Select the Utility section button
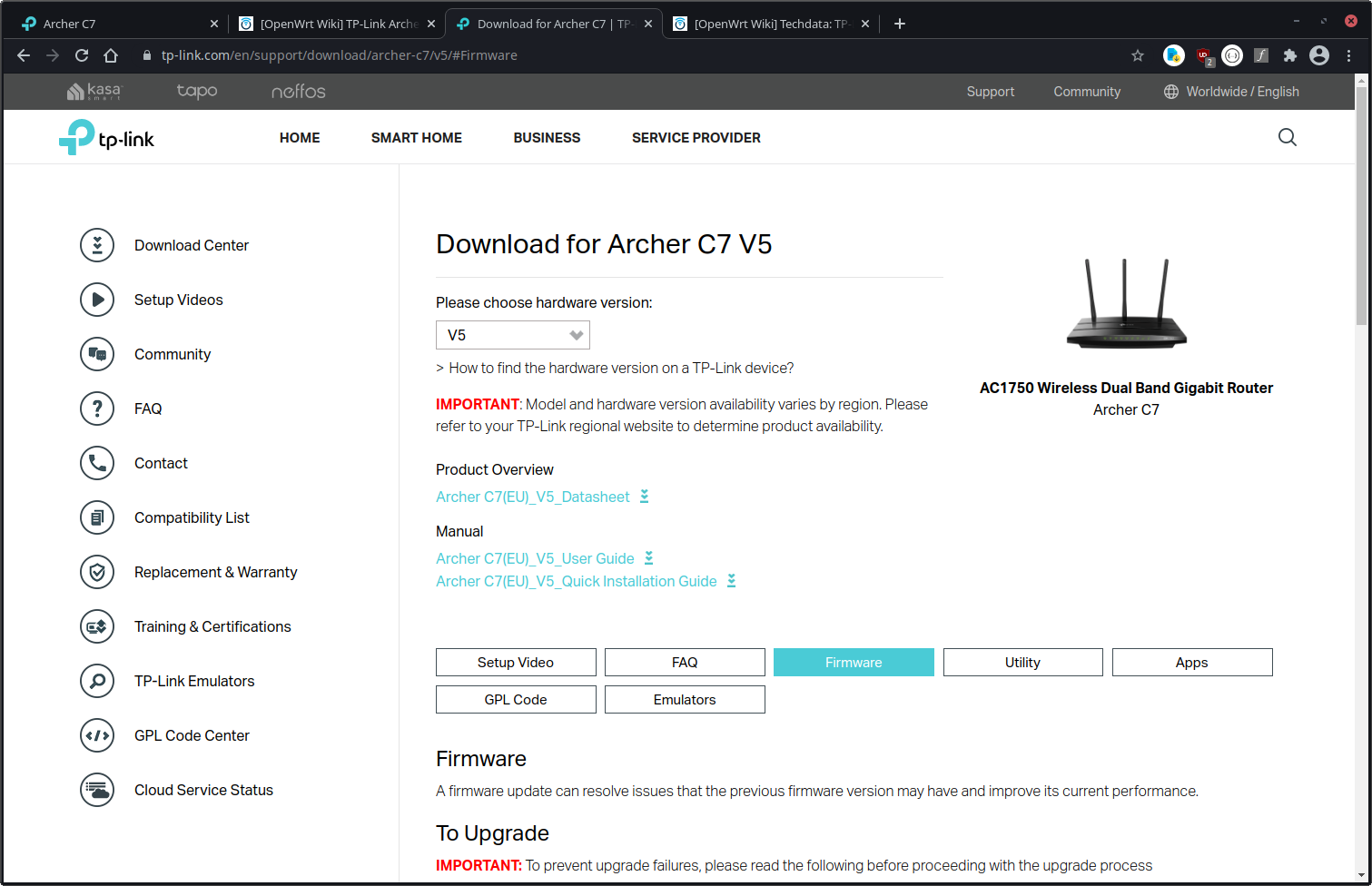The width and height of the screenshot is (1372, 886). [1022, 663]
